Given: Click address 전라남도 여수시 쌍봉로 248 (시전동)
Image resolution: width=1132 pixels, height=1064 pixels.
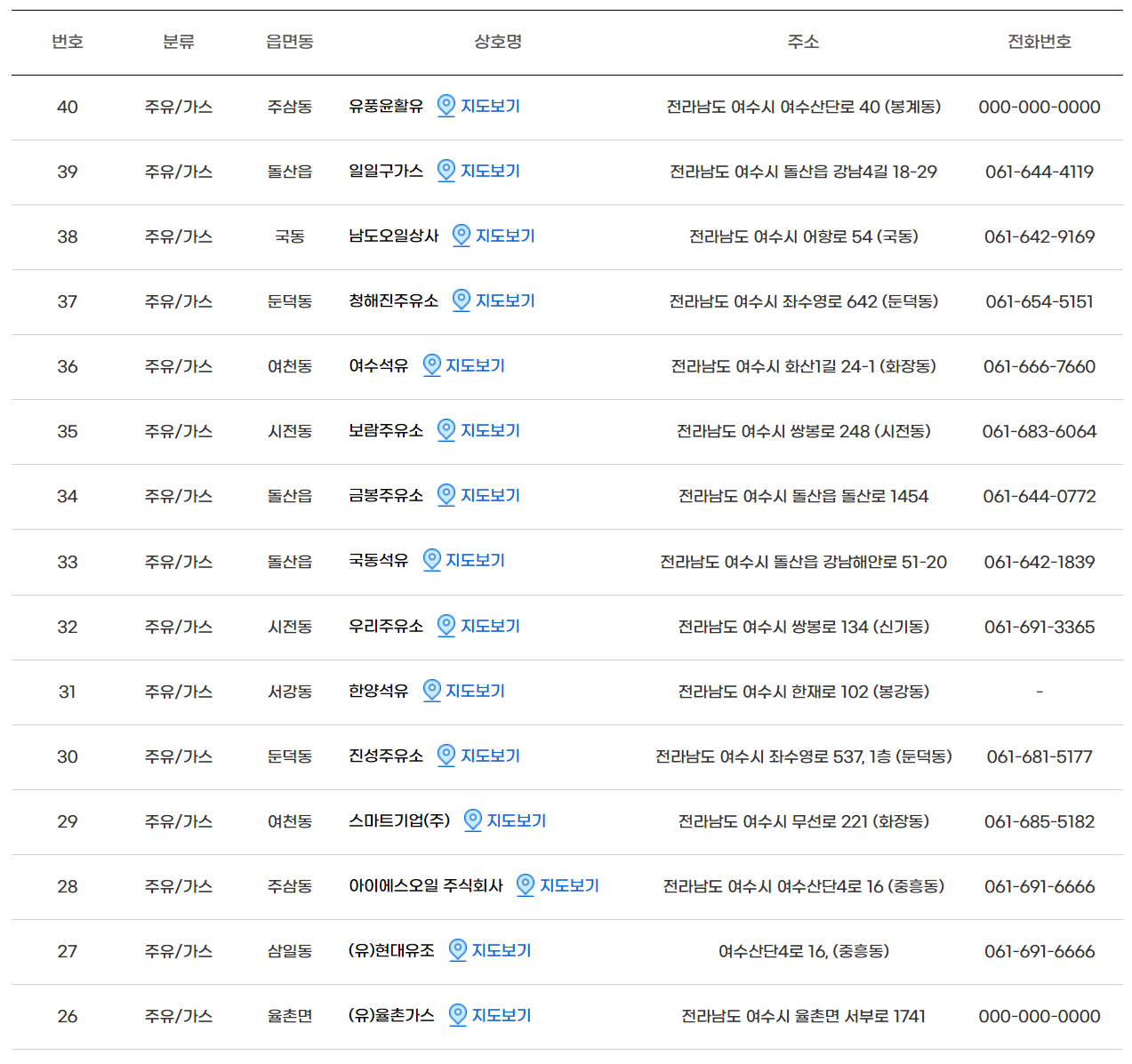Looking at the screenshot, I should click(x=804, y=431).
